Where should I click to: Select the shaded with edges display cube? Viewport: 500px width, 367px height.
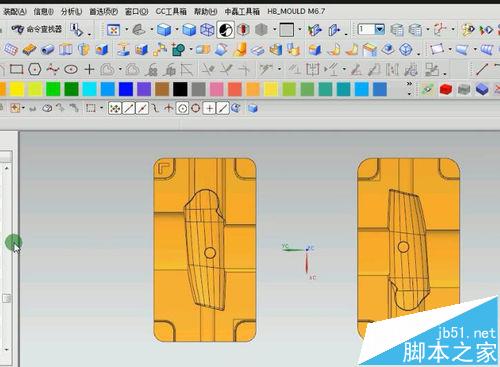point(164,30)
